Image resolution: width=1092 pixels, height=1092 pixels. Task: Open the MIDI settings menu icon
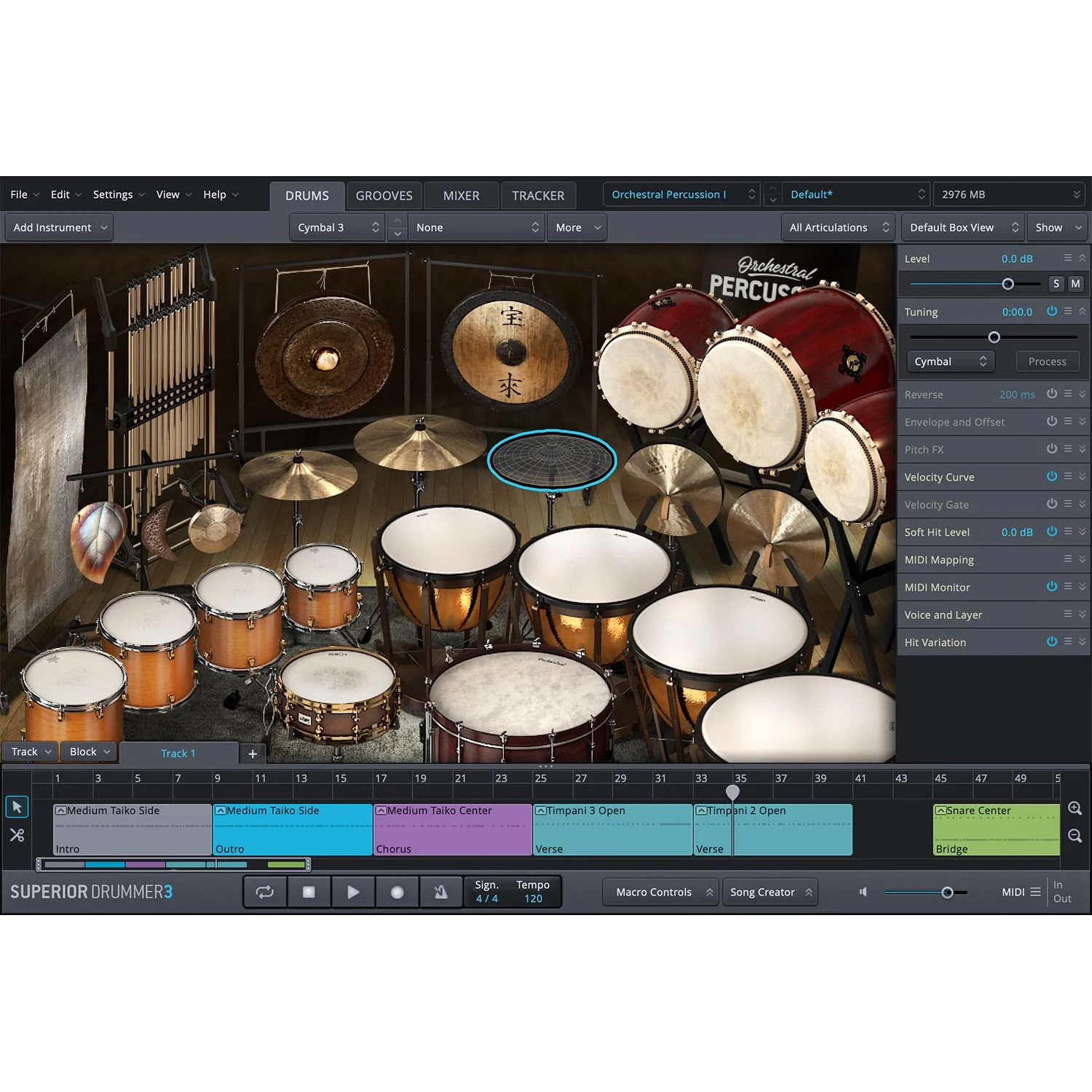(x=1035, y=892)
